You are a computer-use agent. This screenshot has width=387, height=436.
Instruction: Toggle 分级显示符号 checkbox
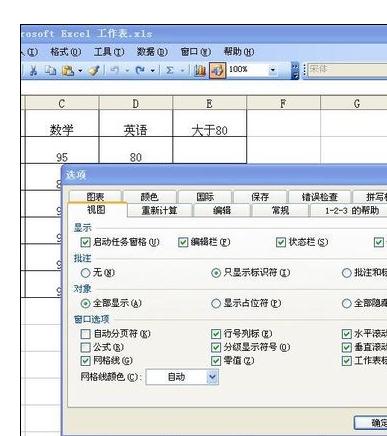point(216,347)
